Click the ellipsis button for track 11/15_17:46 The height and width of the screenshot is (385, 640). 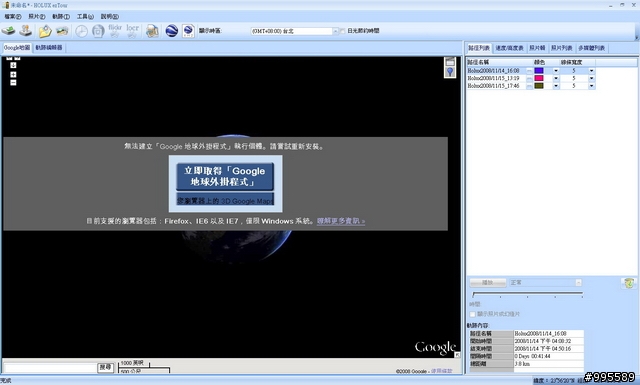click(x=529, y=86)
